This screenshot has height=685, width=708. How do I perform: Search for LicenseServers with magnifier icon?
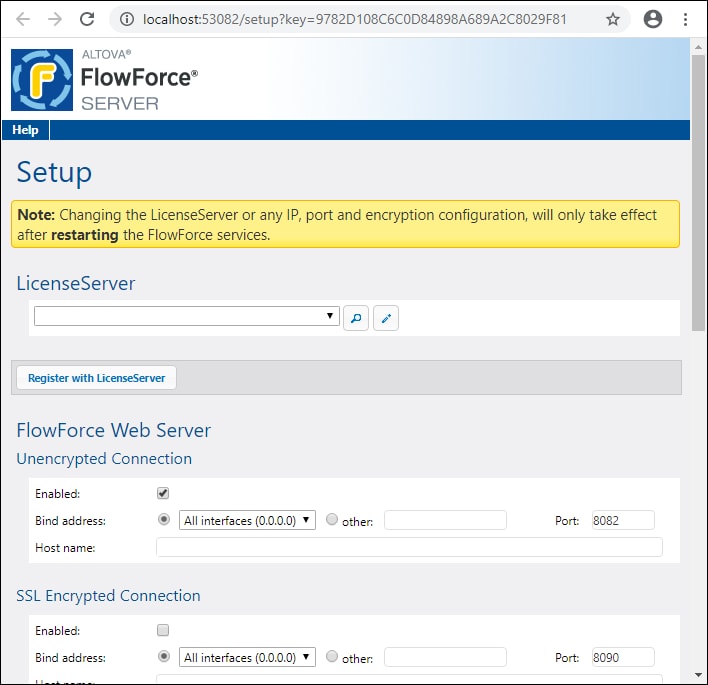pyautogui.click(x=356, y=318)
